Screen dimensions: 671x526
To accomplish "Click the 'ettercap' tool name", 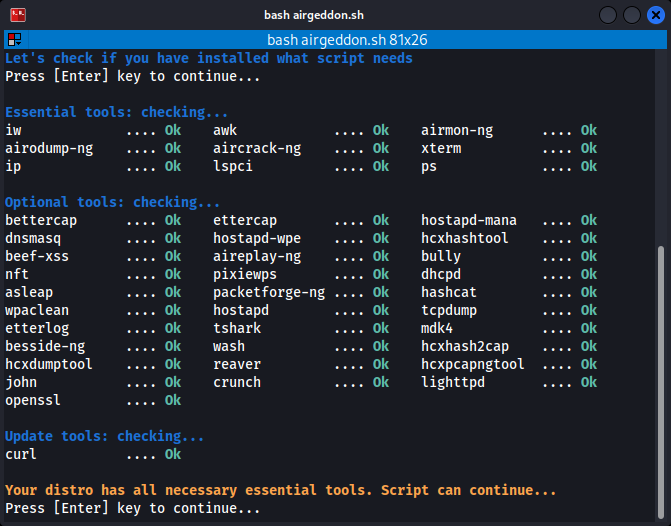I will tap(245, 220).
